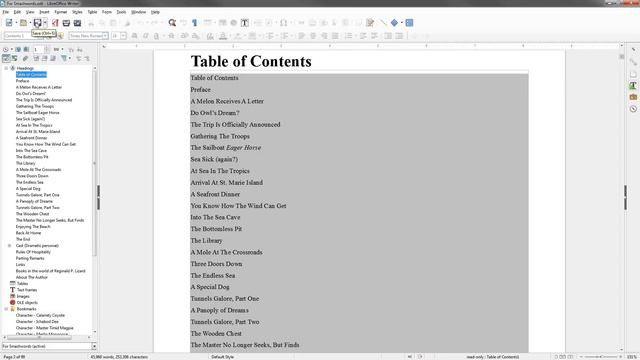
Task: Open the Styles menu
Action: tap(77, 12)
